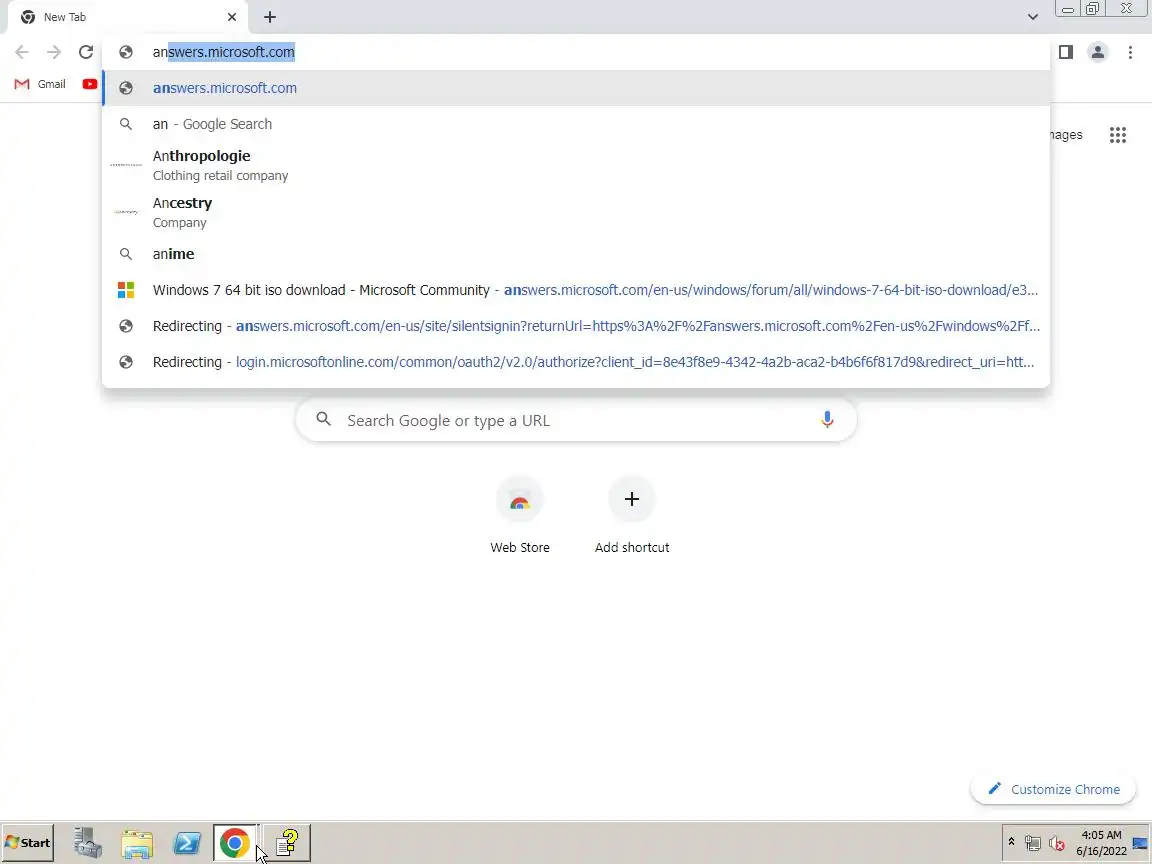1152x864 pixels.
Task: Open the Gmail bookmark
Action: point(41,84)
